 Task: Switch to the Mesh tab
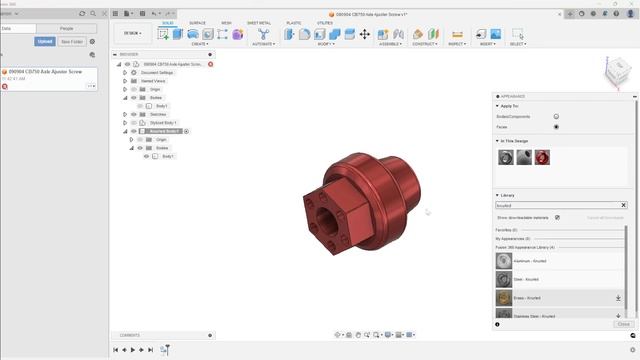click(x=226, y=23)
